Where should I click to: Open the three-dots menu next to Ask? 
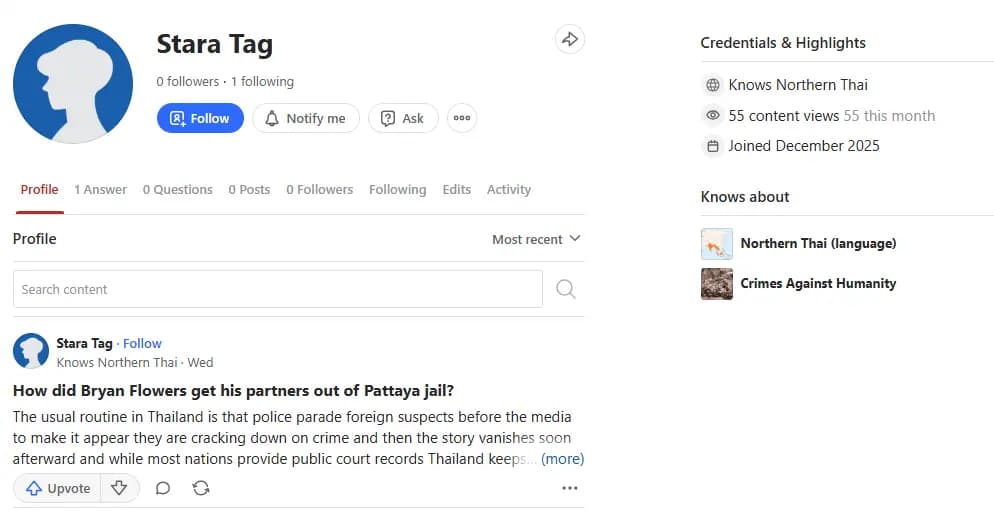click(x=462, y=118)
